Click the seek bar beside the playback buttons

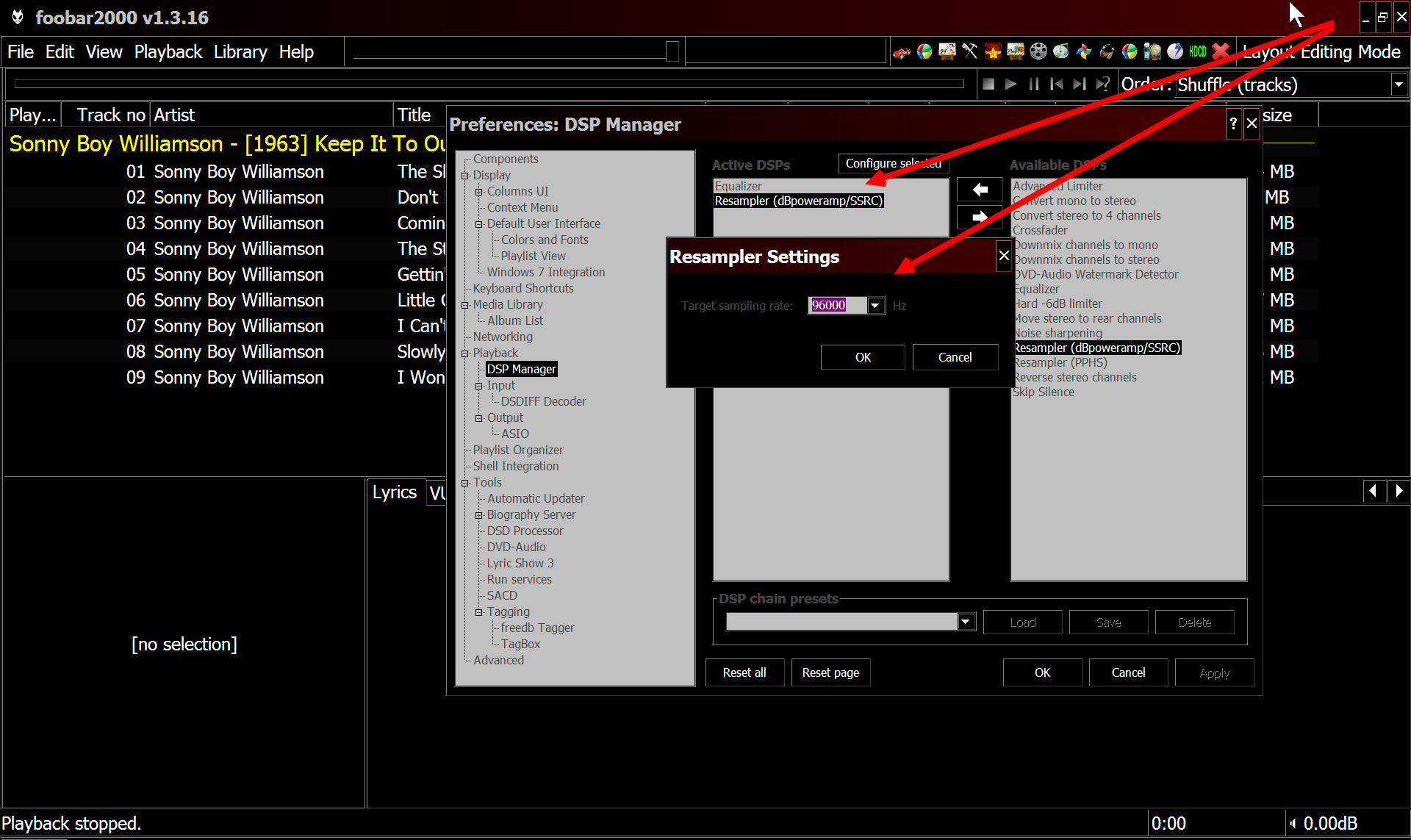click(489, 84)
